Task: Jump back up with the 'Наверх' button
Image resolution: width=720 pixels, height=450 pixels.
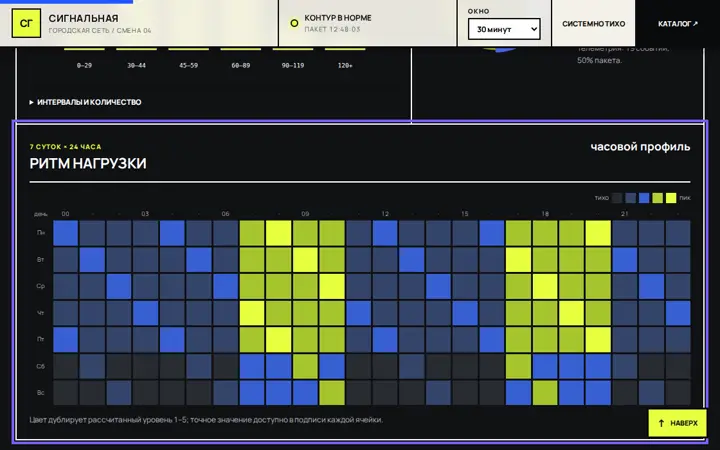Action: pos(677,423)
